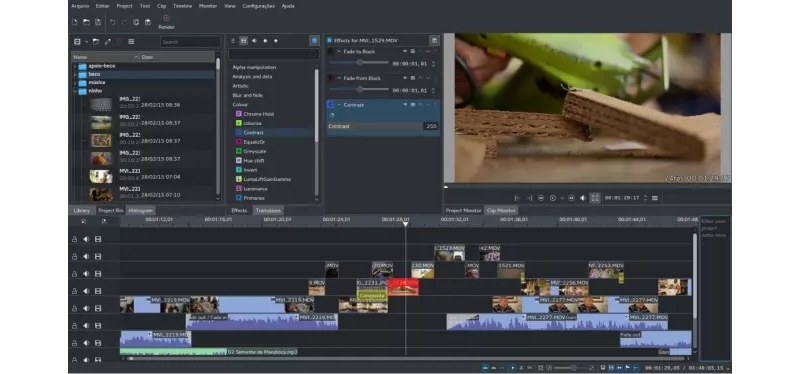The height and width of the screenshot is (374, 800).
Task: Select clip thumbnail dated 28/02/15 08:36
Action: tap(101, 104)
